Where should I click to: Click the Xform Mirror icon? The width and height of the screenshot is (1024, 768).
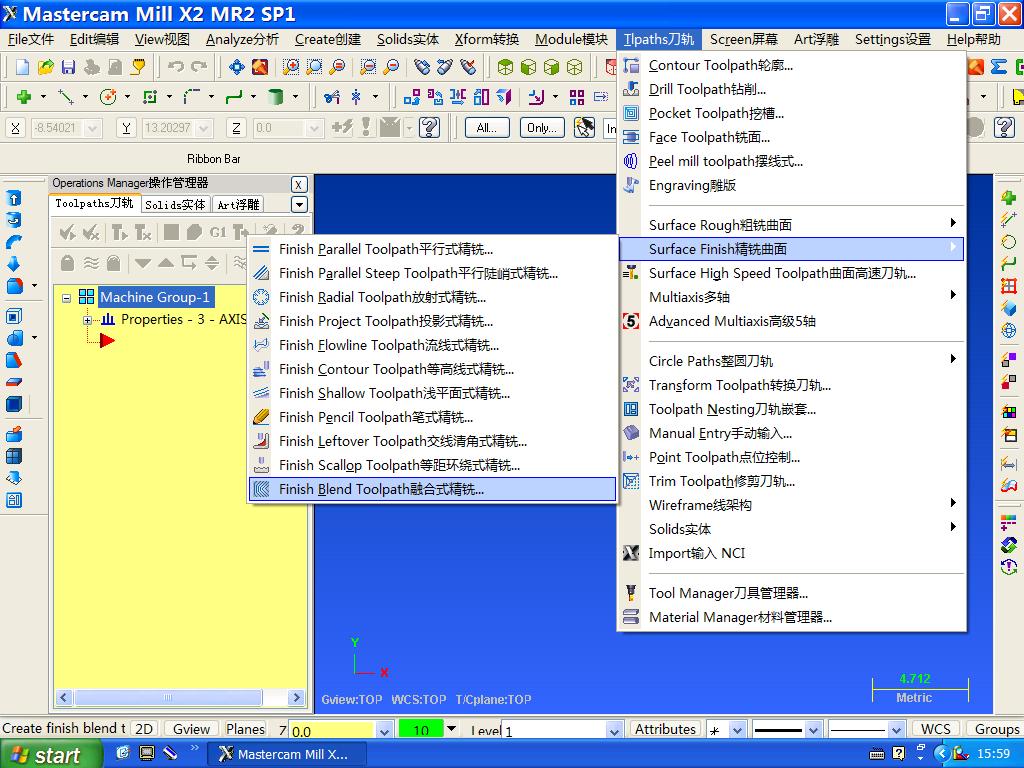pyautogui.click(x=457, y=97)
